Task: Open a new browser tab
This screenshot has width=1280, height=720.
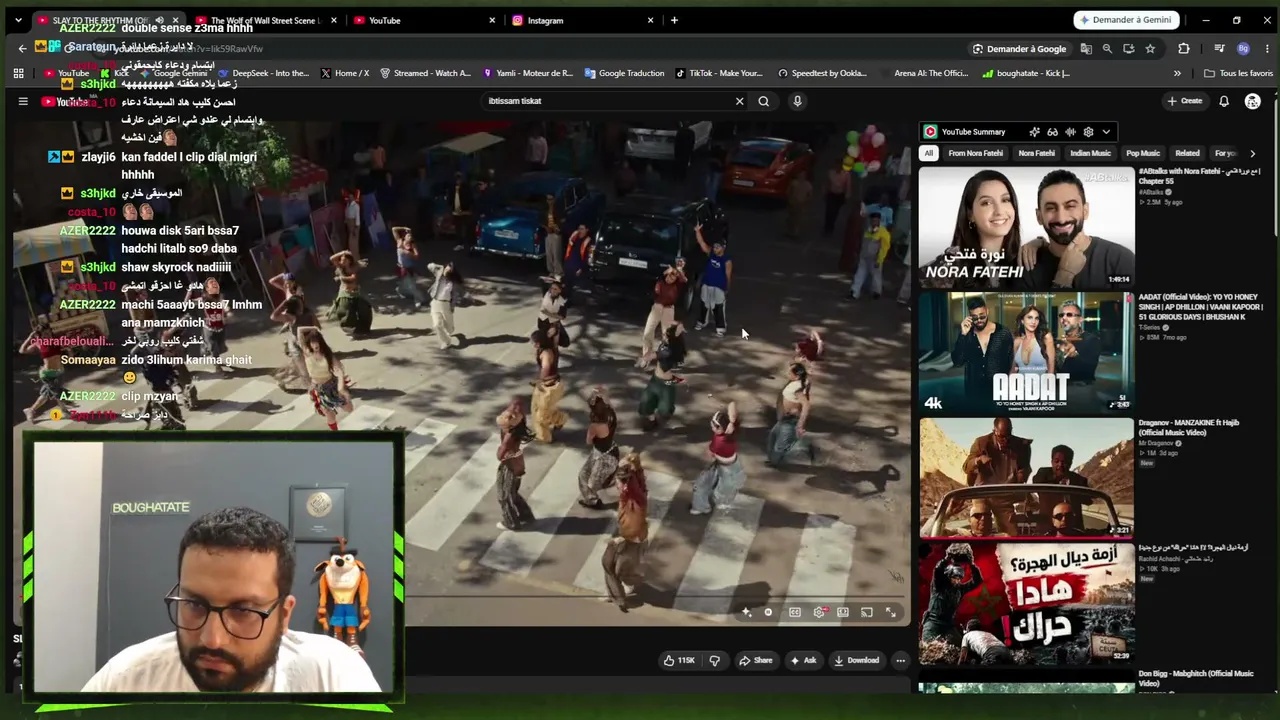Action: [x=674, y=20]
